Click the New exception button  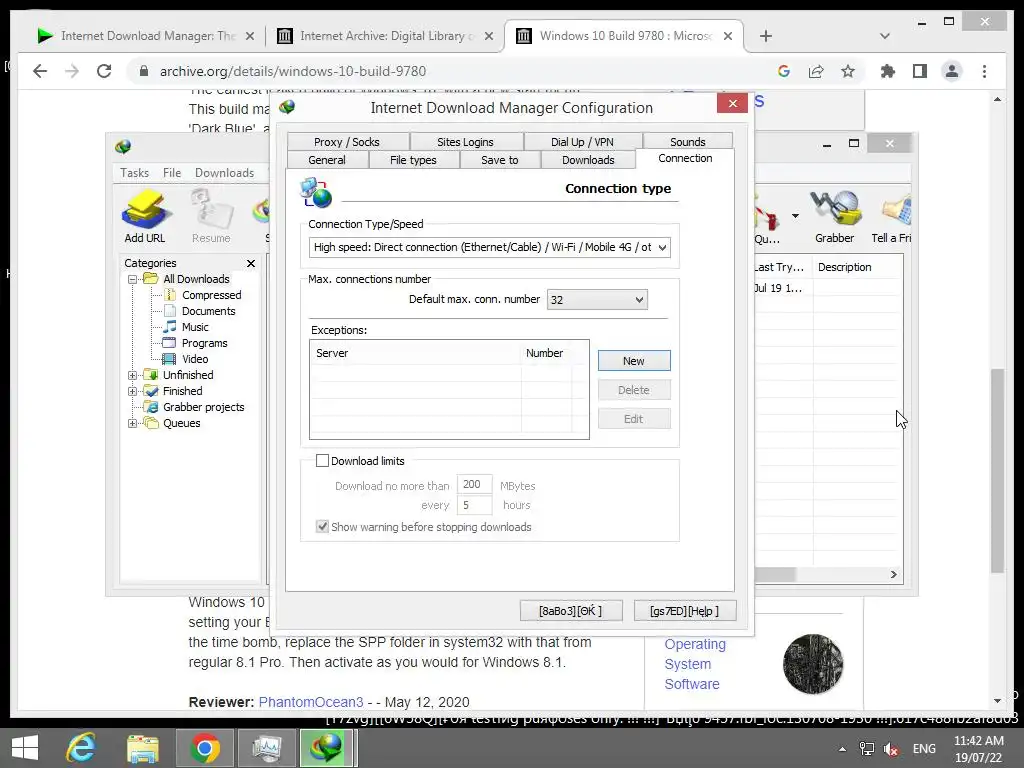coord(633,361)
